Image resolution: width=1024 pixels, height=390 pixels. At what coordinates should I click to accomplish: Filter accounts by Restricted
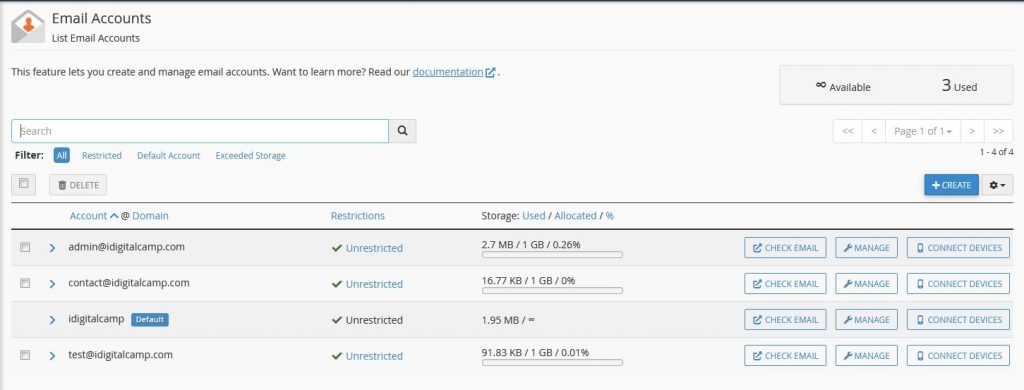click(x=102, y=155)
